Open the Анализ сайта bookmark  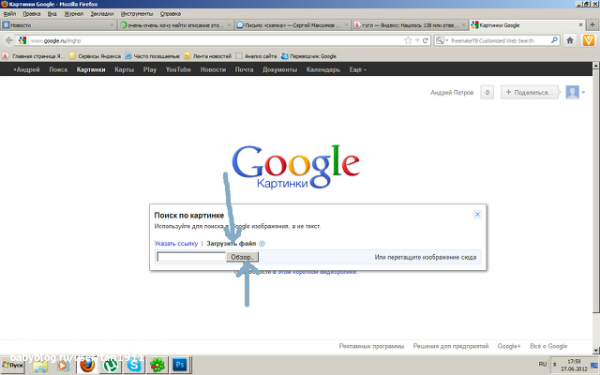tap(256, 56)
